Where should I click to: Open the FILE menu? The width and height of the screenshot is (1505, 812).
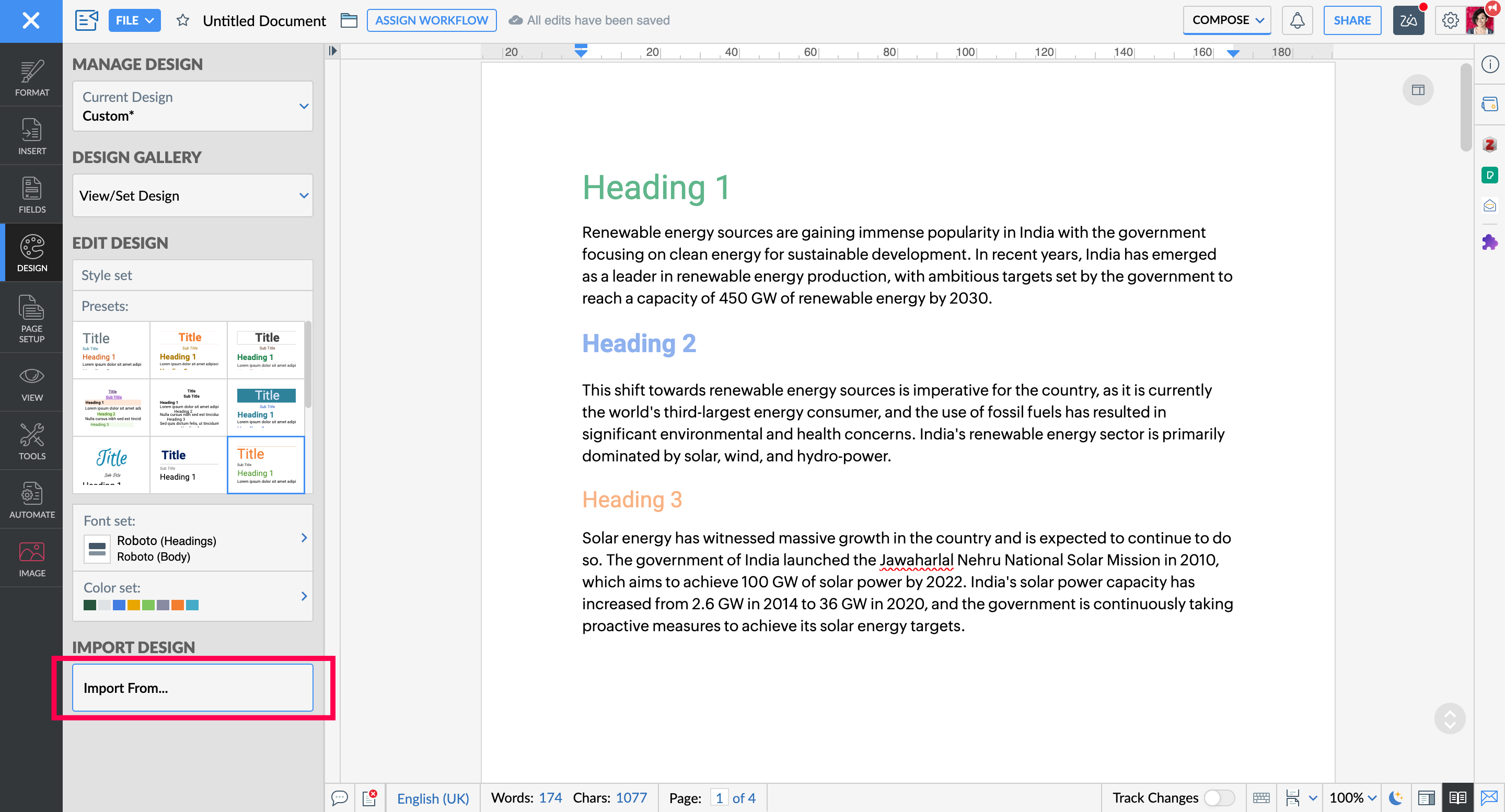[x=134, y=20]
